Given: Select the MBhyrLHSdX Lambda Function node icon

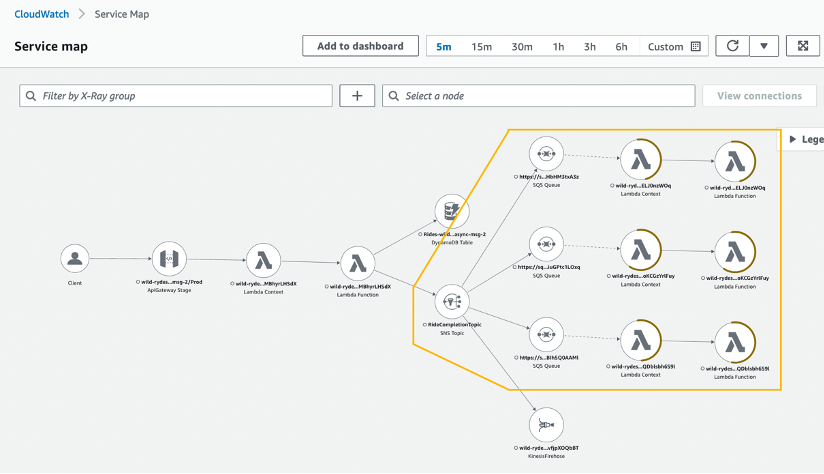Looking at the screenshot, I should pyautogui.click(x=357, y=263).
